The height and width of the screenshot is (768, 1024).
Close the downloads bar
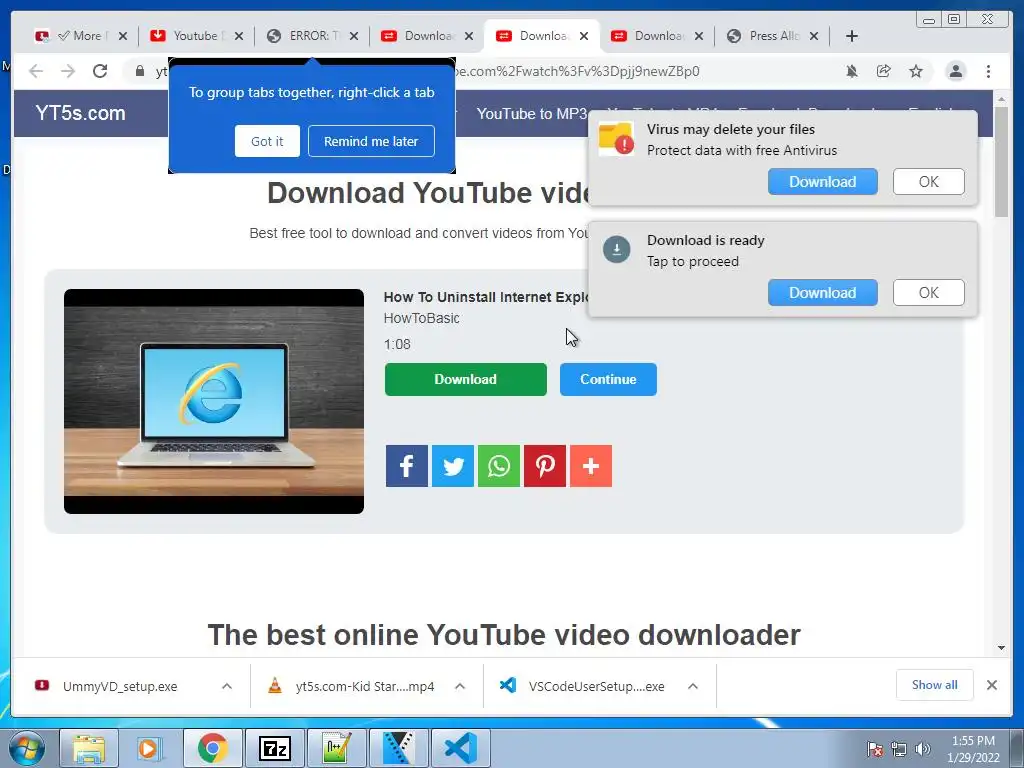pos(992,685)
